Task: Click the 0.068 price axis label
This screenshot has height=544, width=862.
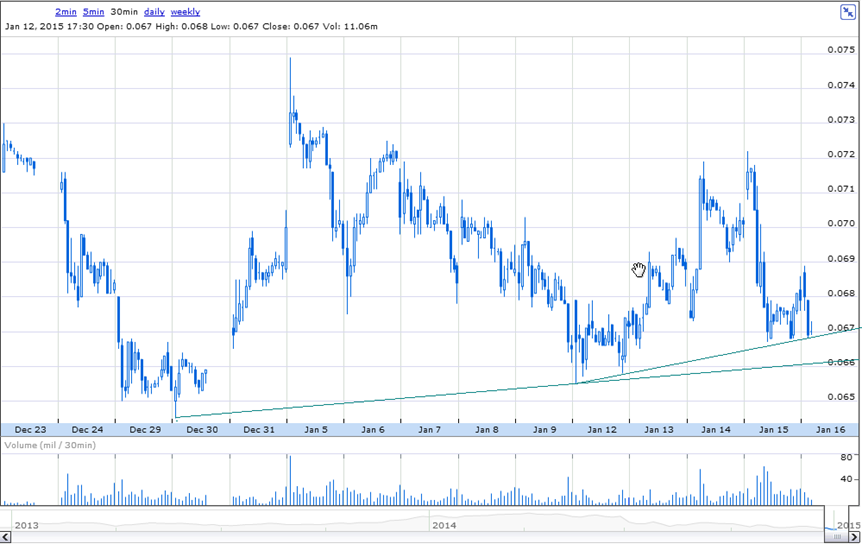Action: tap(841, 293)
